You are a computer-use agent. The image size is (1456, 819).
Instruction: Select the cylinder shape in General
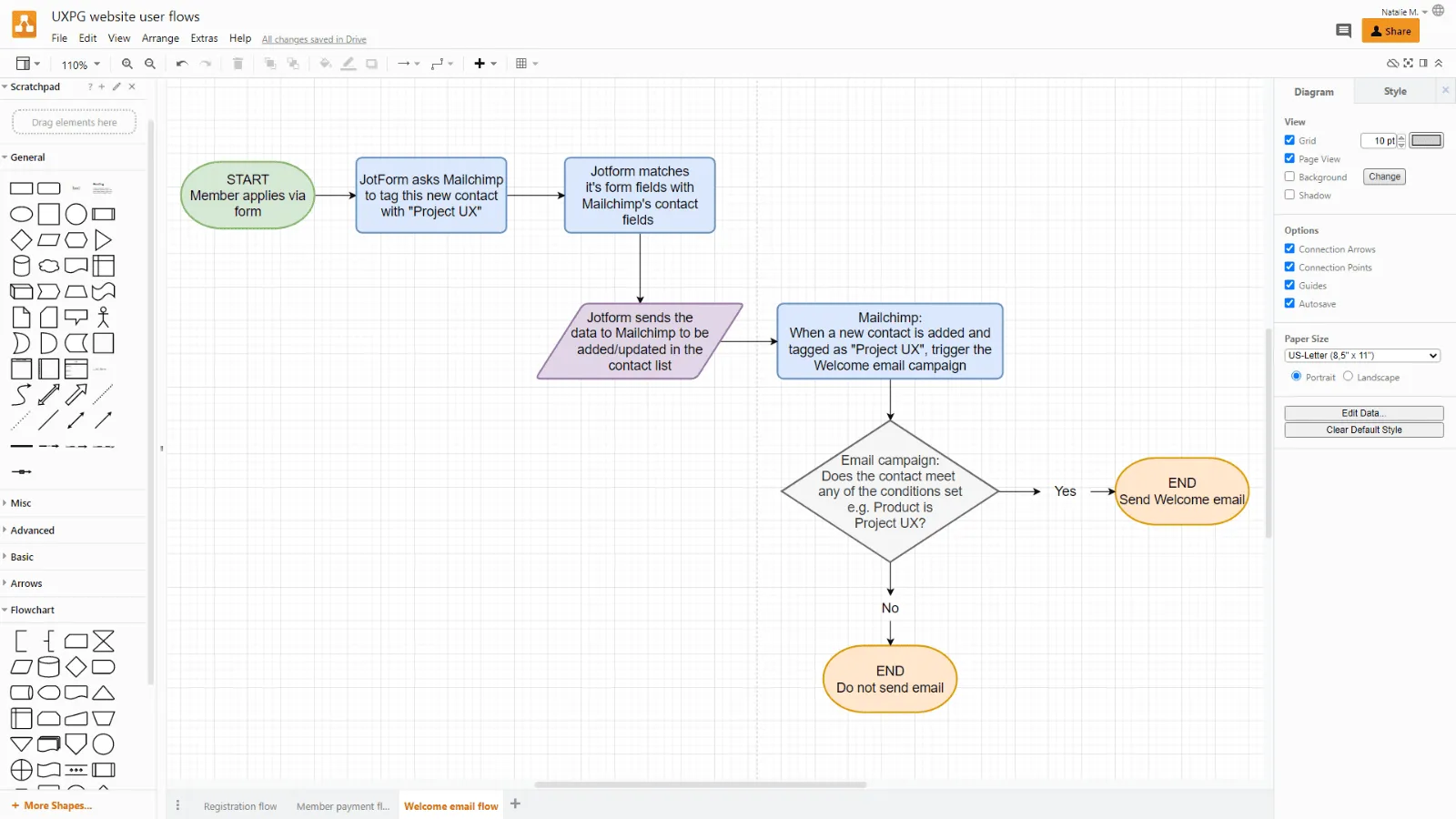[x=21, y=266]
